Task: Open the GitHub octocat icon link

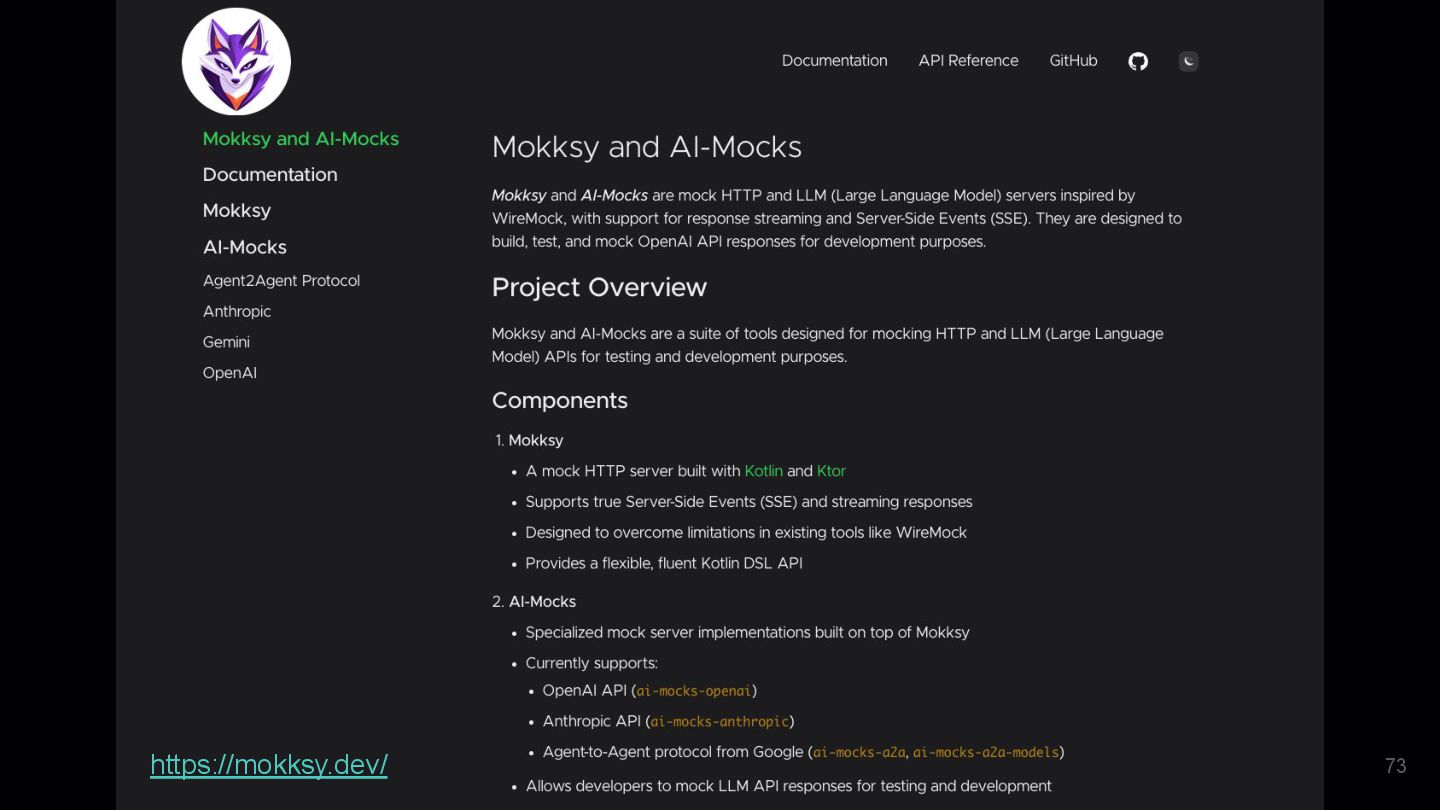Action: click(1138, 61)
